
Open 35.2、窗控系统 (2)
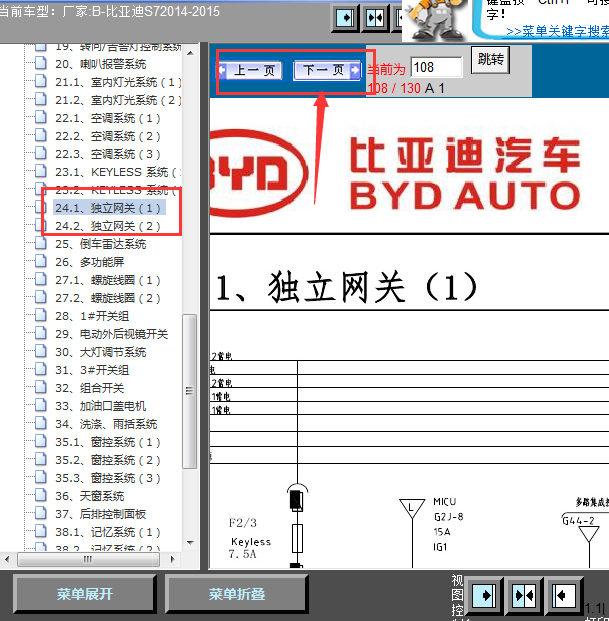click(108, 460)
